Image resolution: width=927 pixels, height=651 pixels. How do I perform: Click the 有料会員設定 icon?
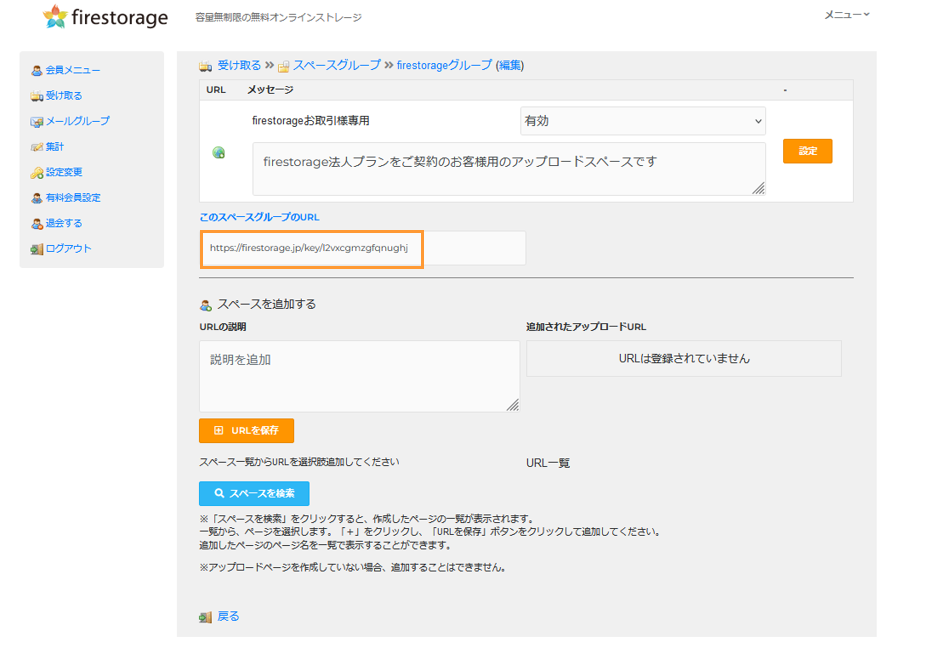pyautogui.click(x=37, y=198)
